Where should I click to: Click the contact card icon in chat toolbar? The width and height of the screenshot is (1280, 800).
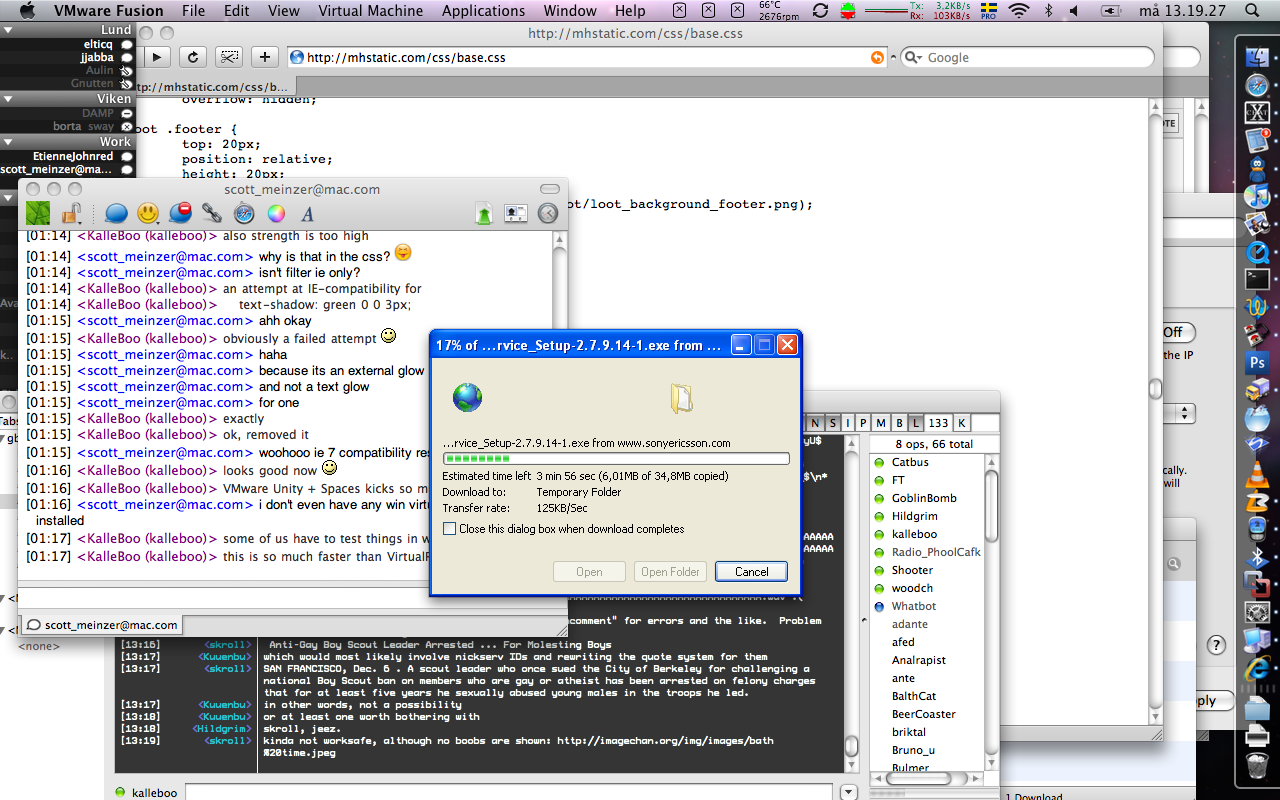coord(515,213)
